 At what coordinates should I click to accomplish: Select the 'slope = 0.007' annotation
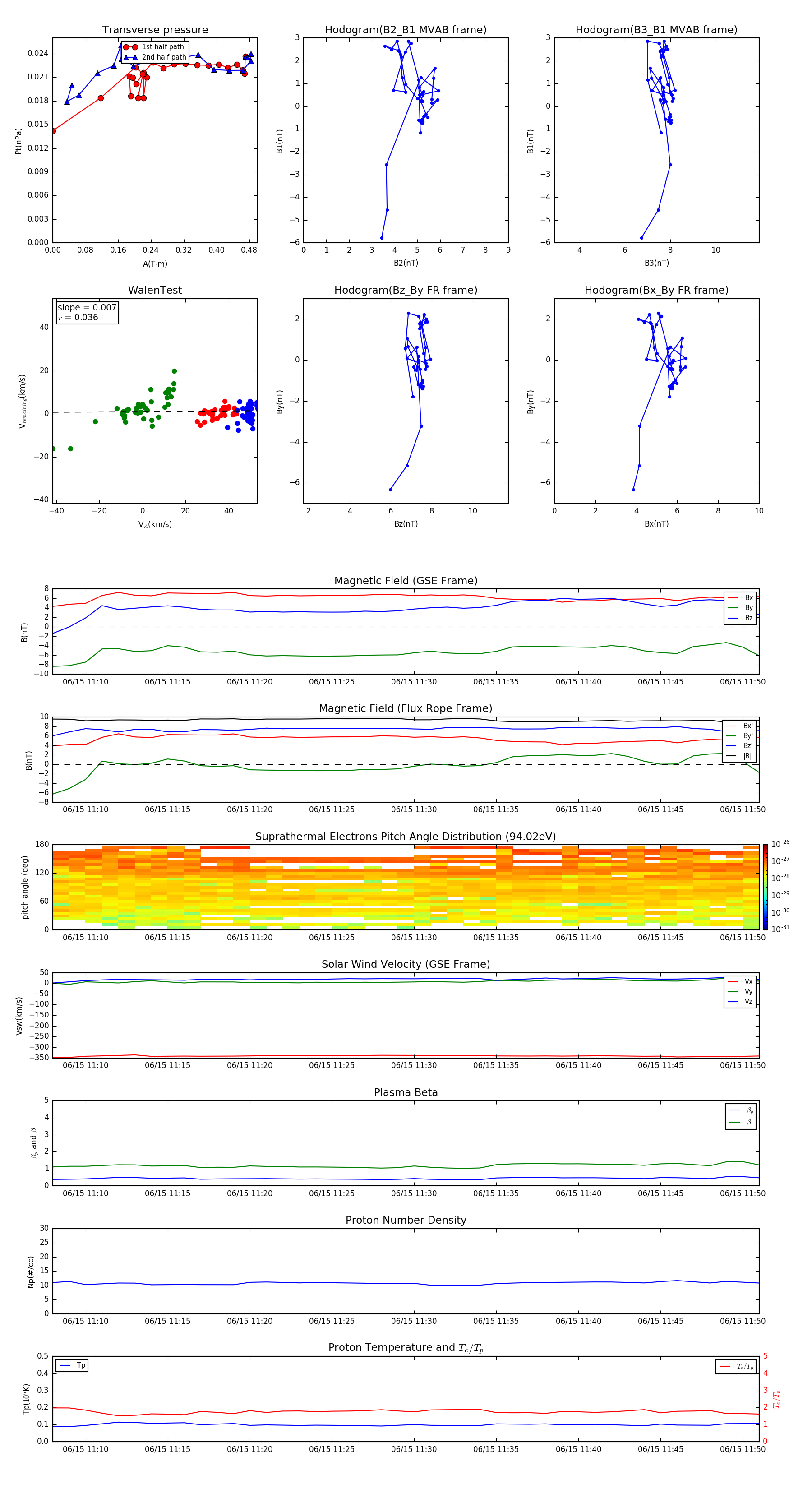point(87,308)
